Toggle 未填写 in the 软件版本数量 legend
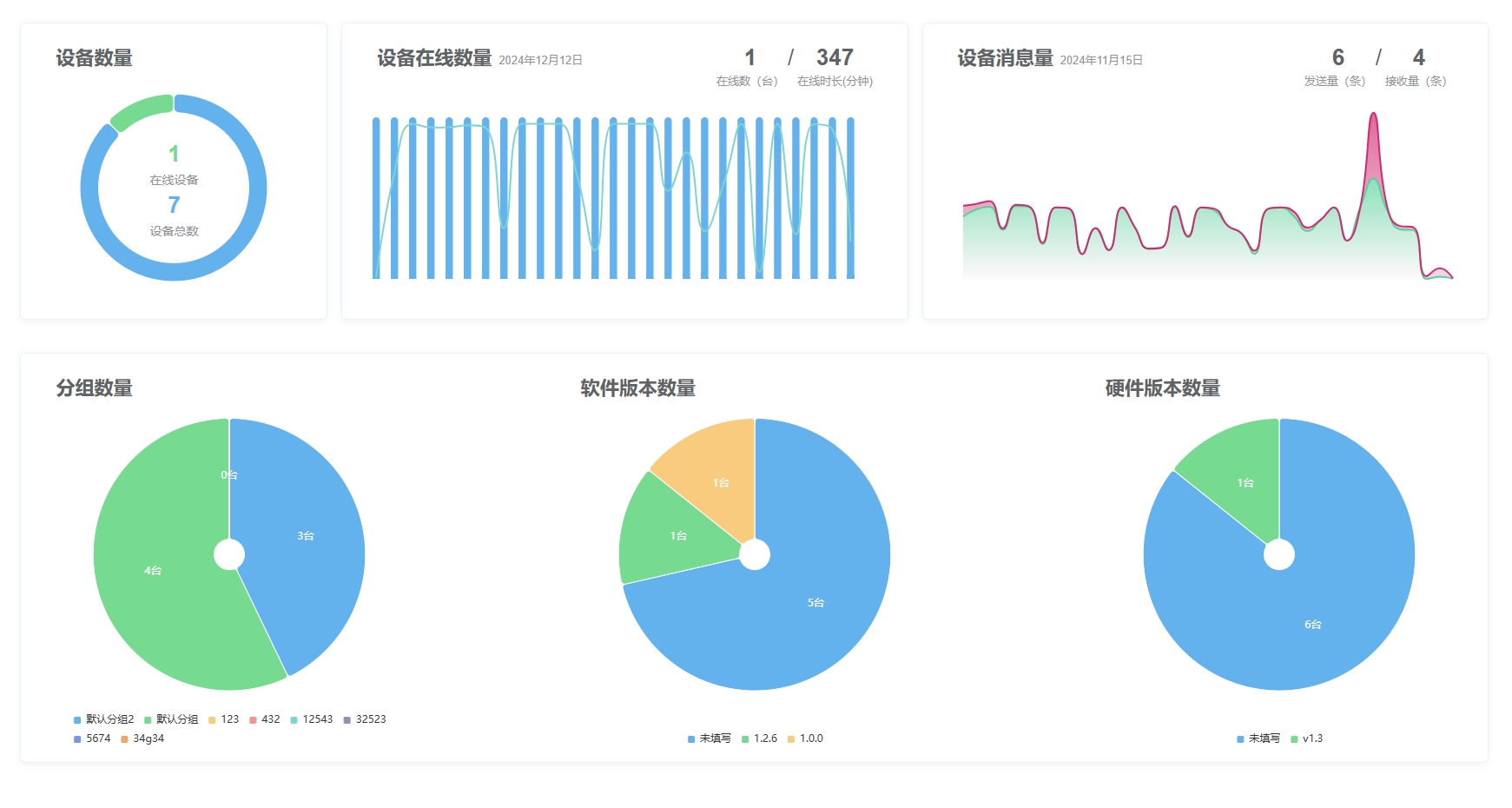The width and height of the screenshot is (1512, 808). [x=709, y=738]
